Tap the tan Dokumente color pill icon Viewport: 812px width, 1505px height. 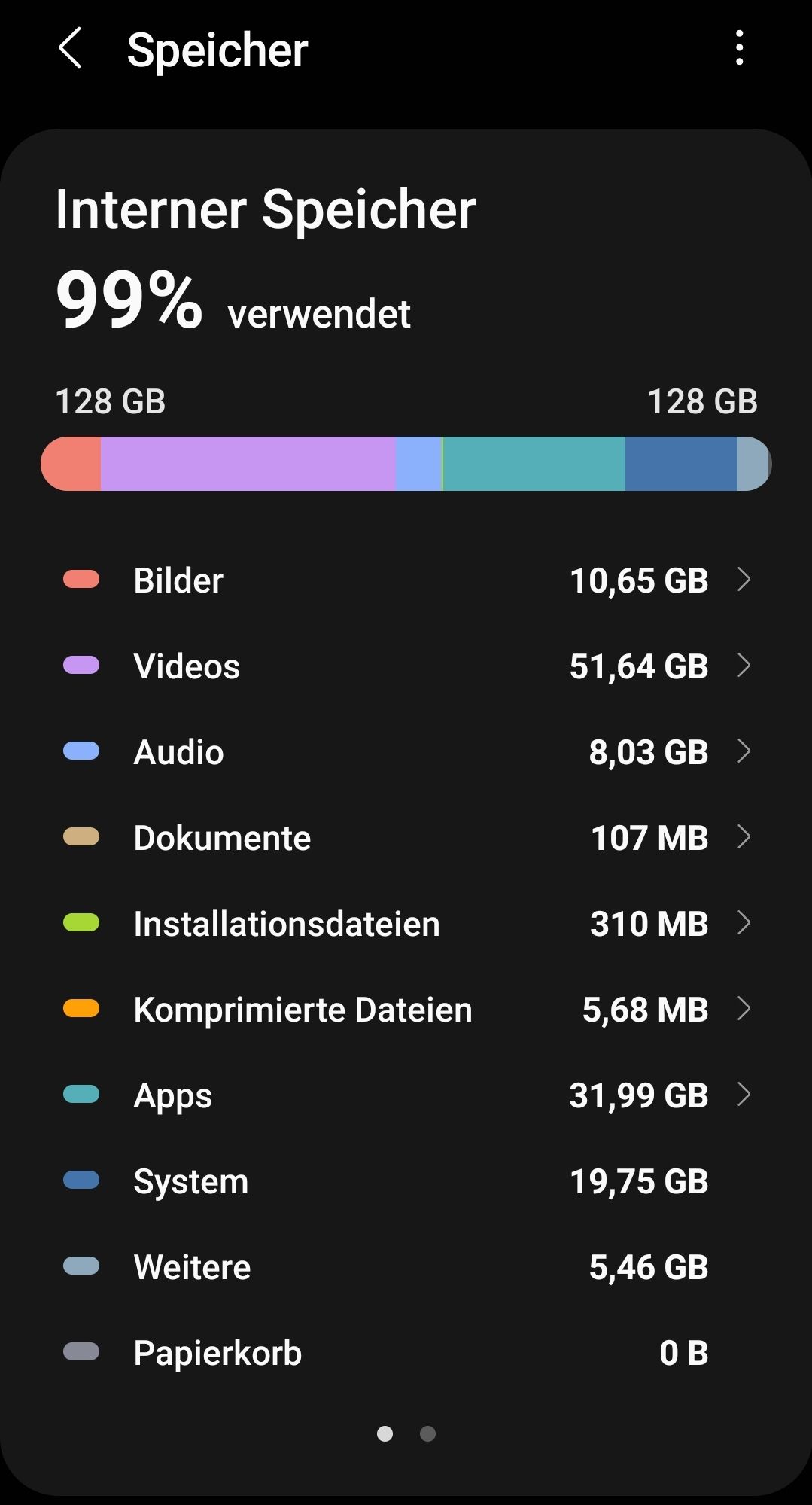(81, 836)
